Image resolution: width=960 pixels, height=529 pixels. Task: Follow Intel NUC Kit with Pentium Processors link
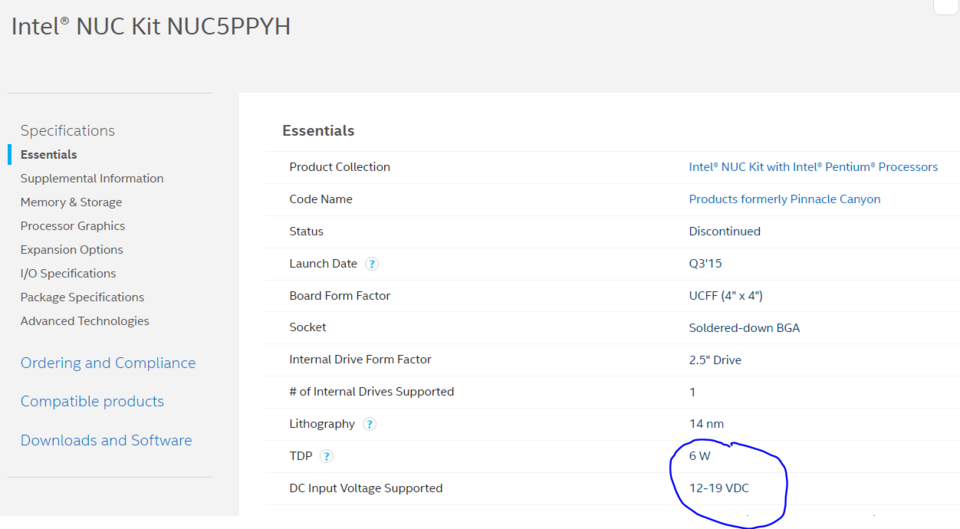tap(813, 167)
